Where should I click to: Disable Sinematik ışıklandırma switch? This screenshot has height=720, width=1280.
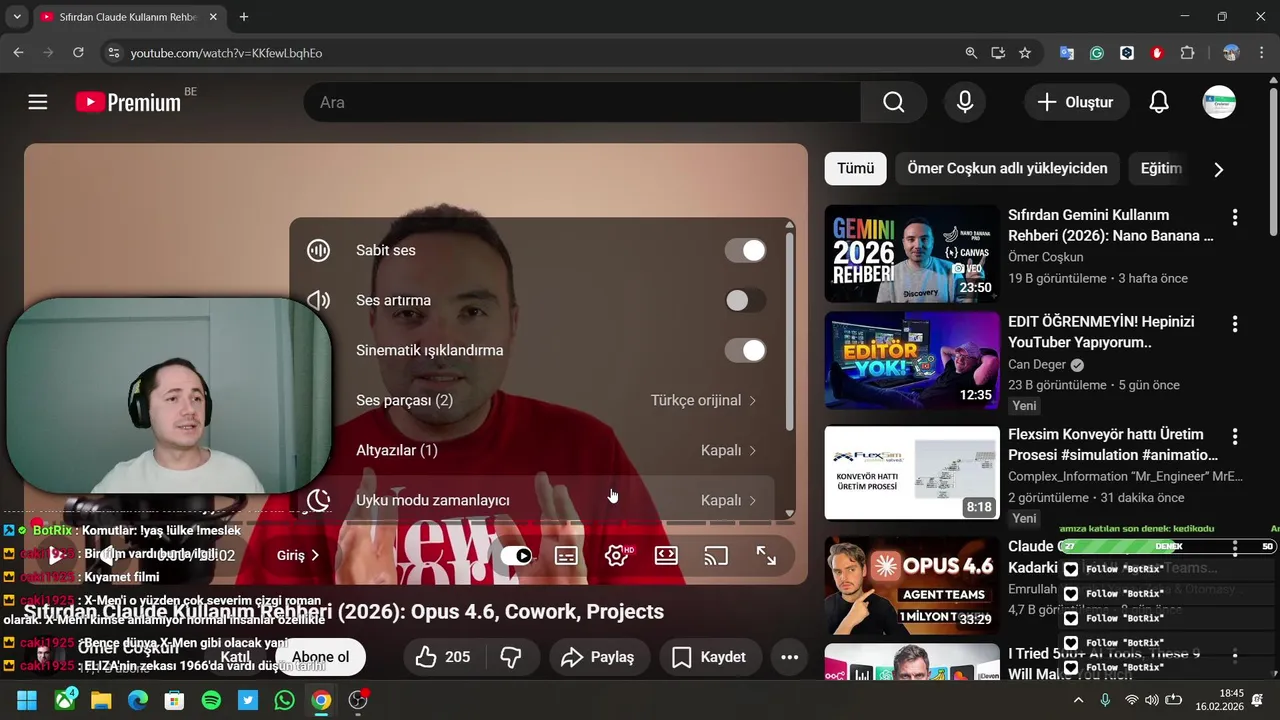[745, 350]
